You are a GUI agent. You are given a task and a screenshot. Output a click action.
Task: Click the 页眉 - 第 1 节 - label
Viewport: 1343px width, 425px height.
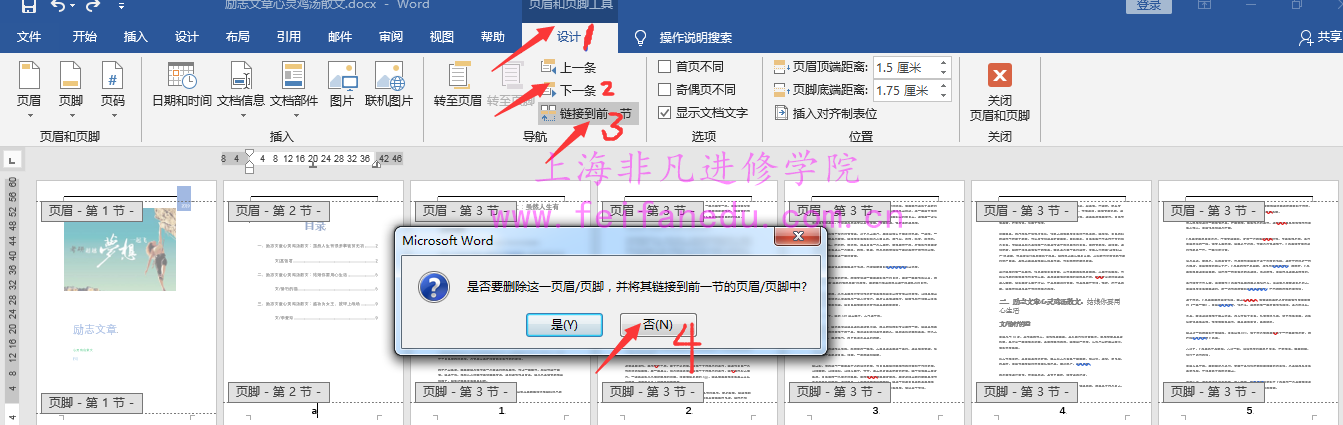coord(91,211)
